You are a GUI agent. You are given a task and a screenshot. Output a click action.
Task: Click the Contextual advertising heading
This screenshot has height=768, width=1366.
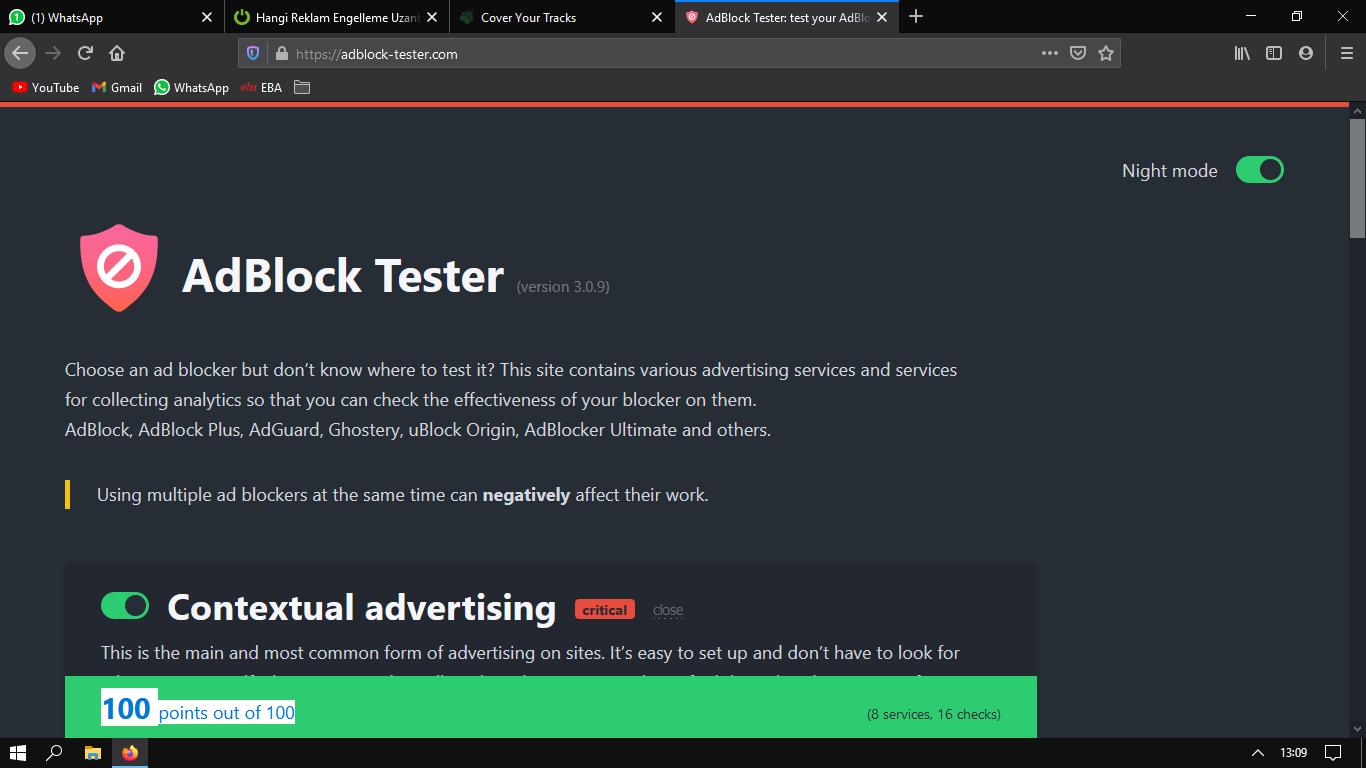(361, 607)
